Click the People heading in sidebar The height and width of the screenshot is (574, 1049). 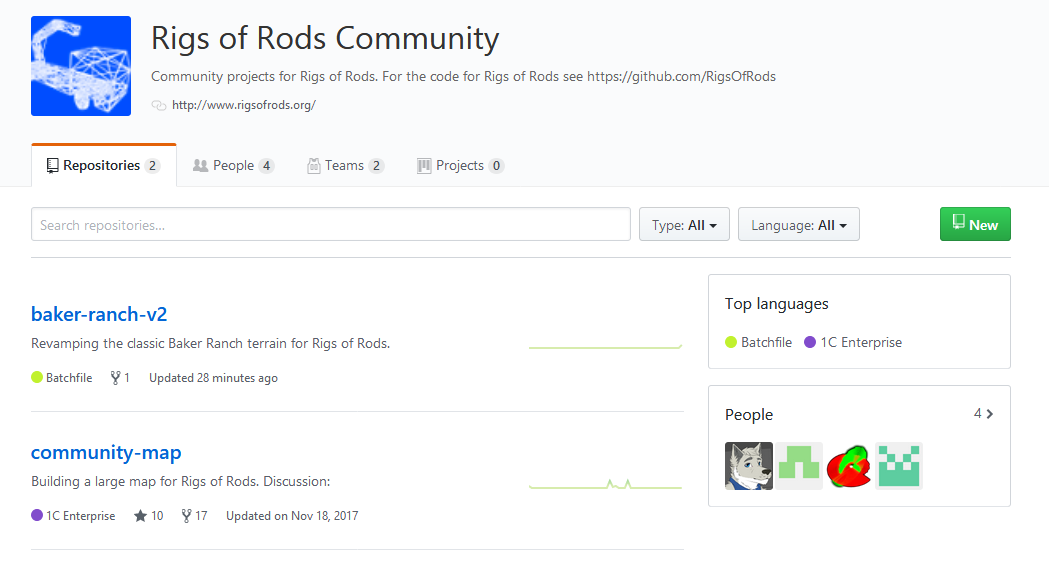click(x=749, y=415)
